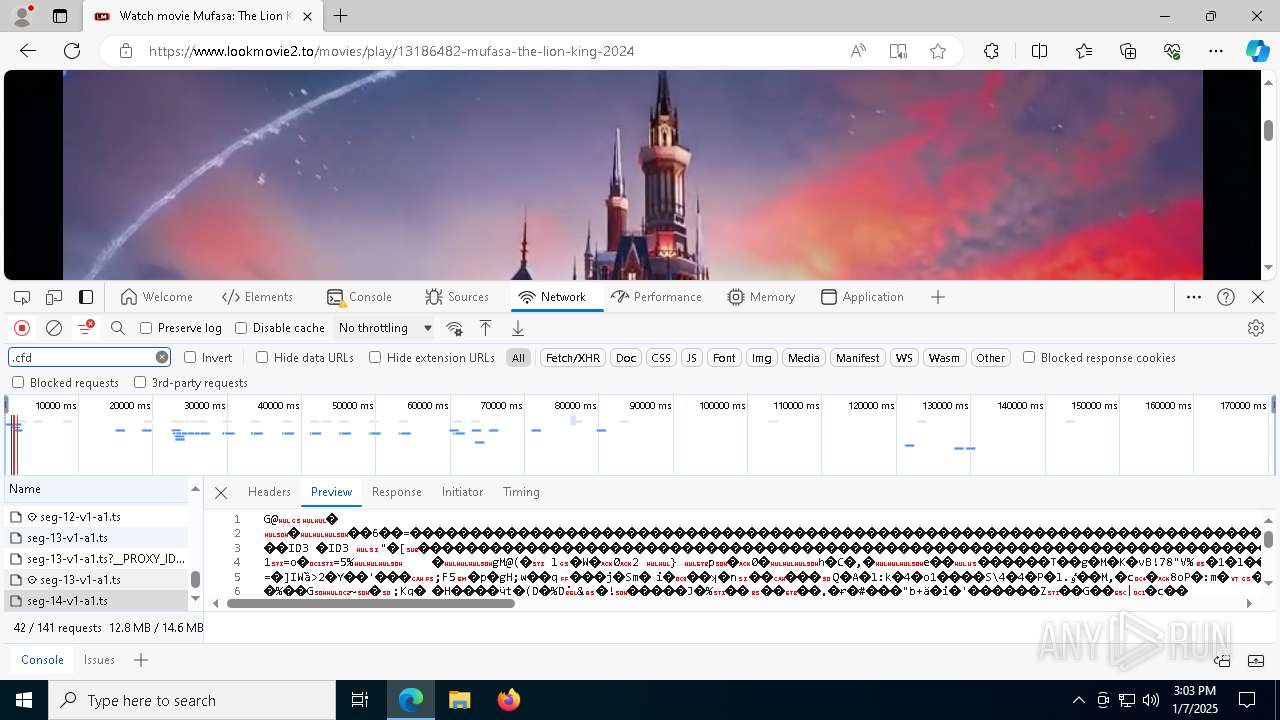Open DevTools more options ellipsis
This screenshot has height=720, width=1280.
[x=1194, y=297]
